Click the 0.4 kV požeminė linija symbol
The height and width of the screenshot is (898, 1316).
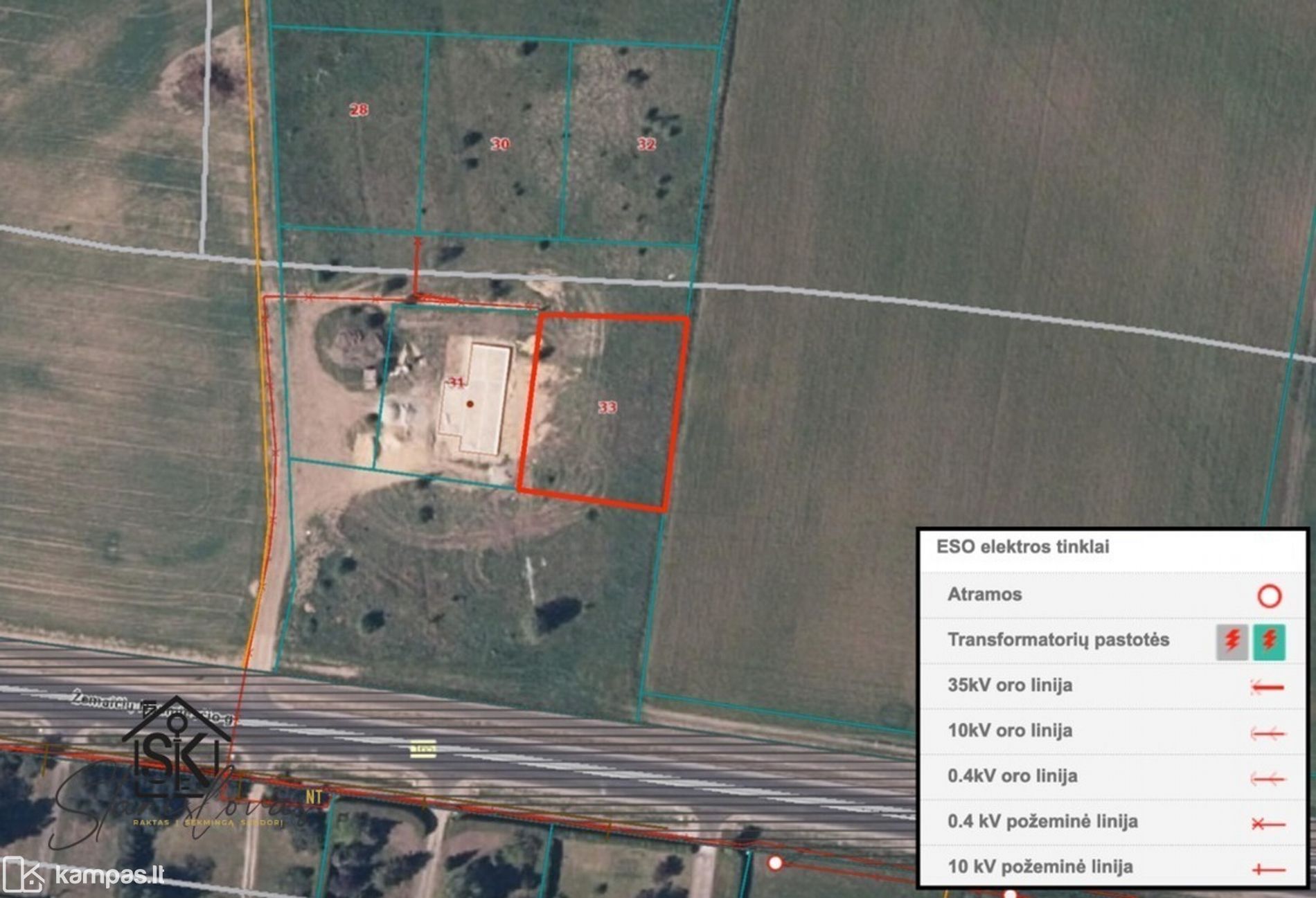pyautogui.click(x=1268, y=824)
